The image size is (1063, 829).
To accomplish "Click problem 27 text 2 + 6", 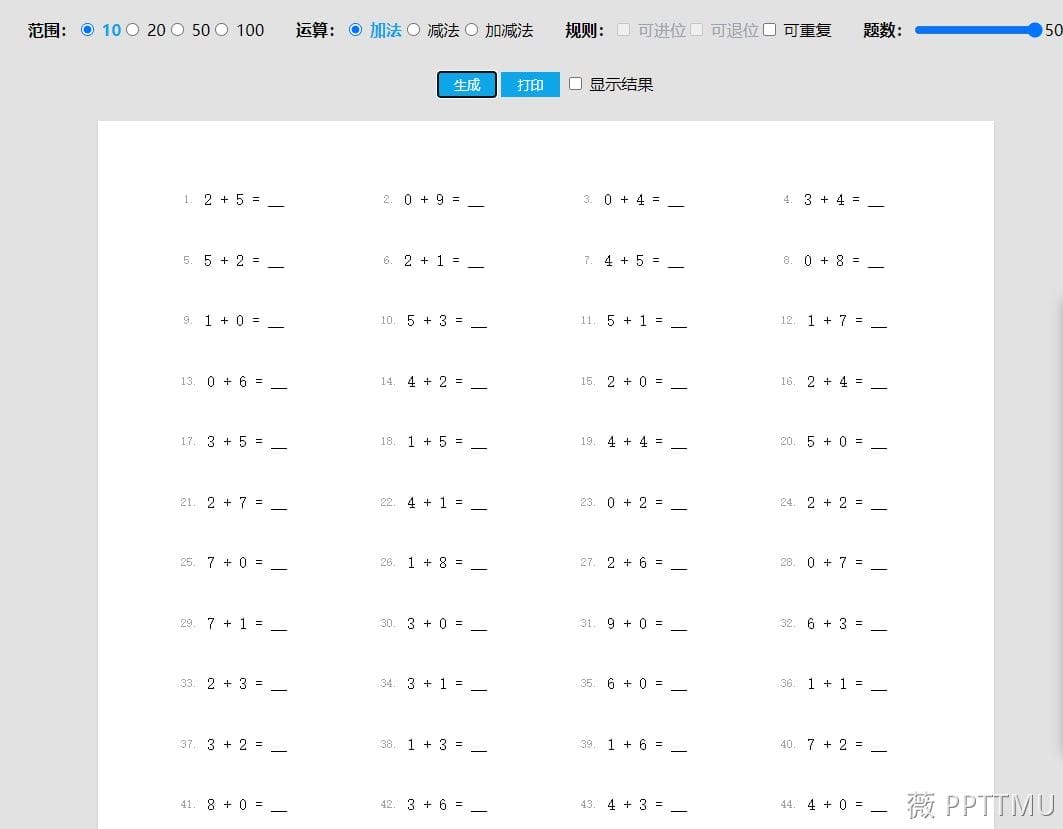I will pyautogui.click(x=626, y=563).
